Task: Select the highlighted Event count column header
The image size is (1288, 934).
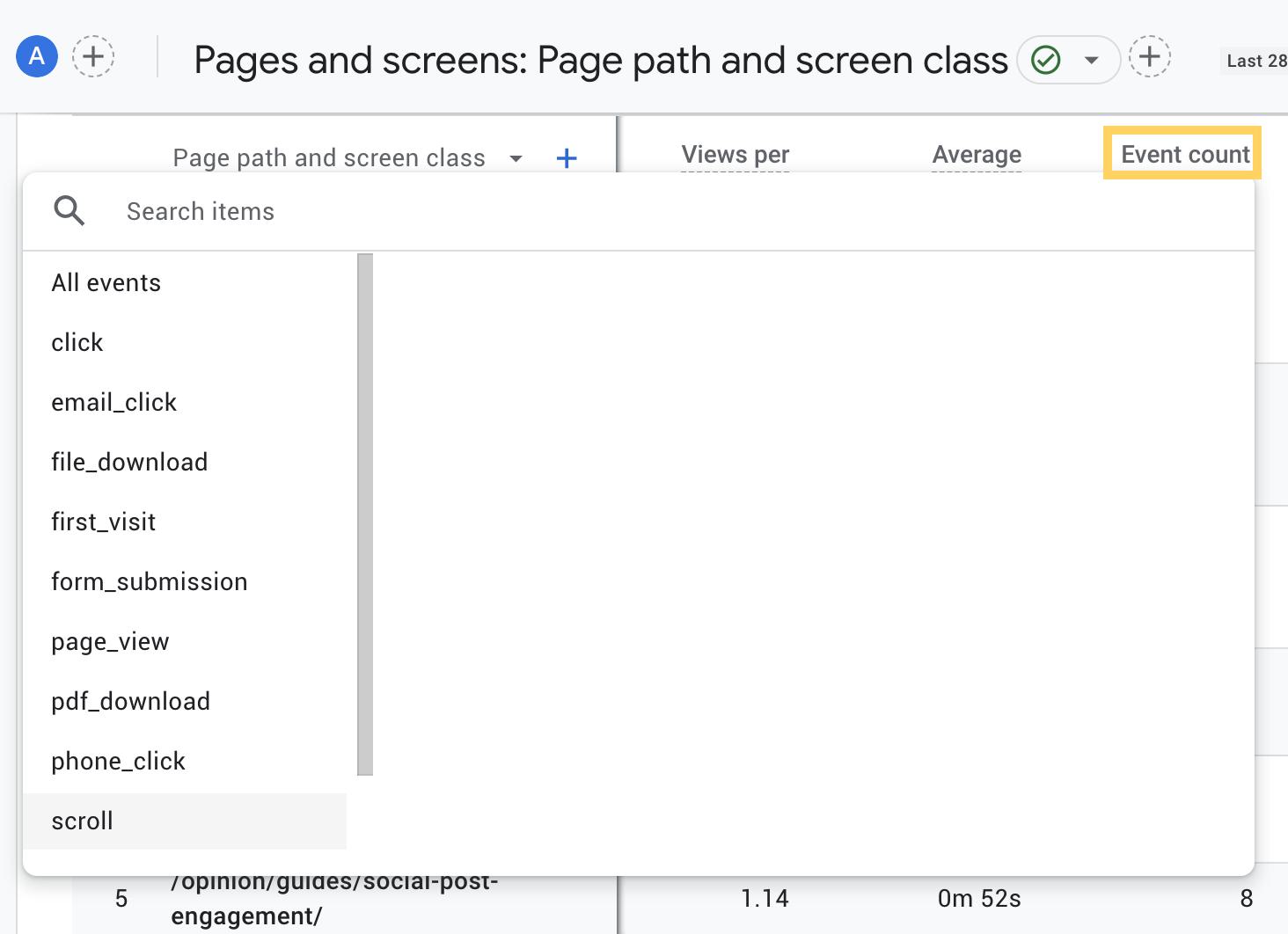Action: (1183, 154)
